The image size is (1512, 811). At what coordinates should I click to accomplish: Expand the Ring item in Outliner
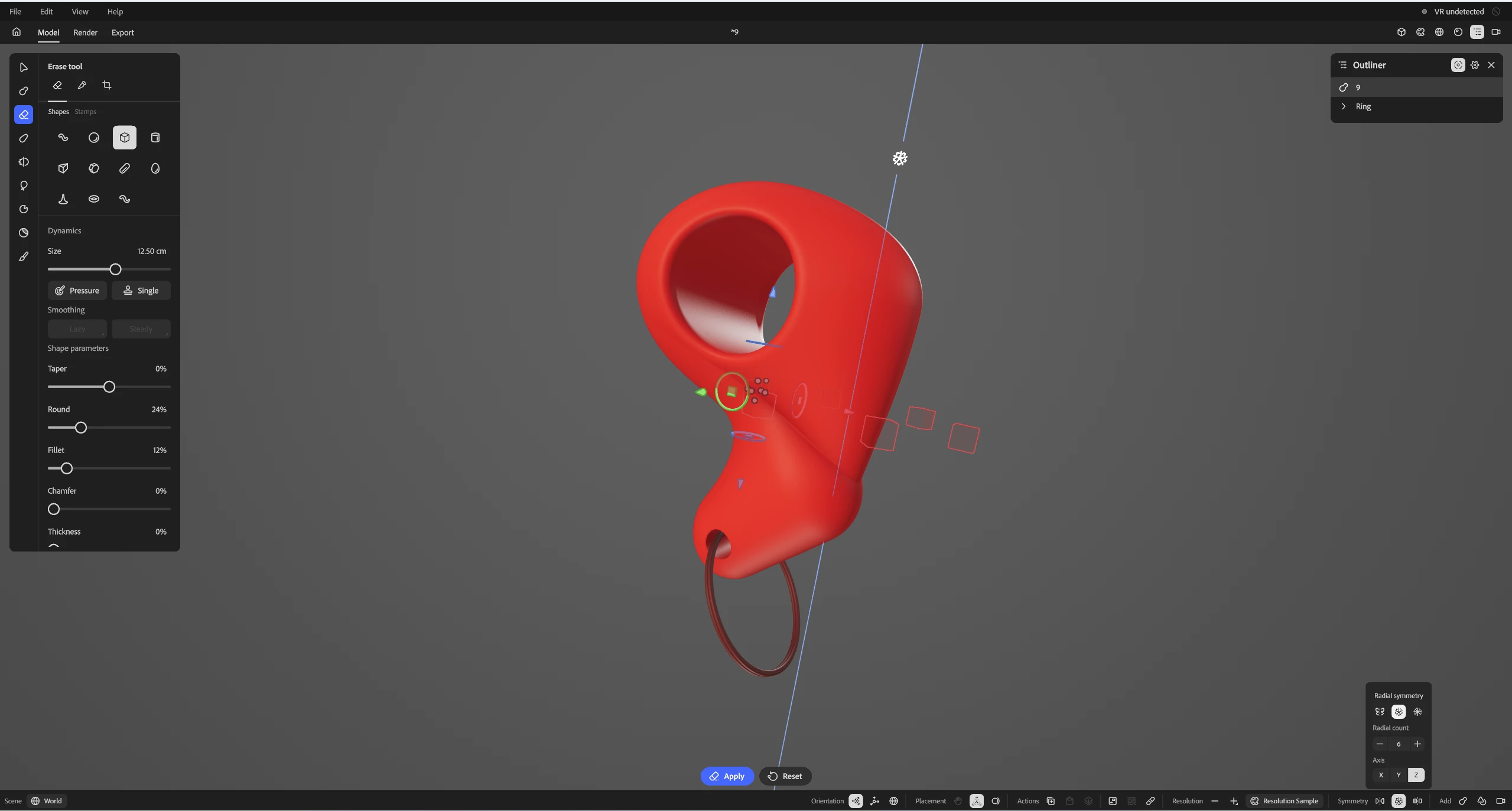[1344, 106]
